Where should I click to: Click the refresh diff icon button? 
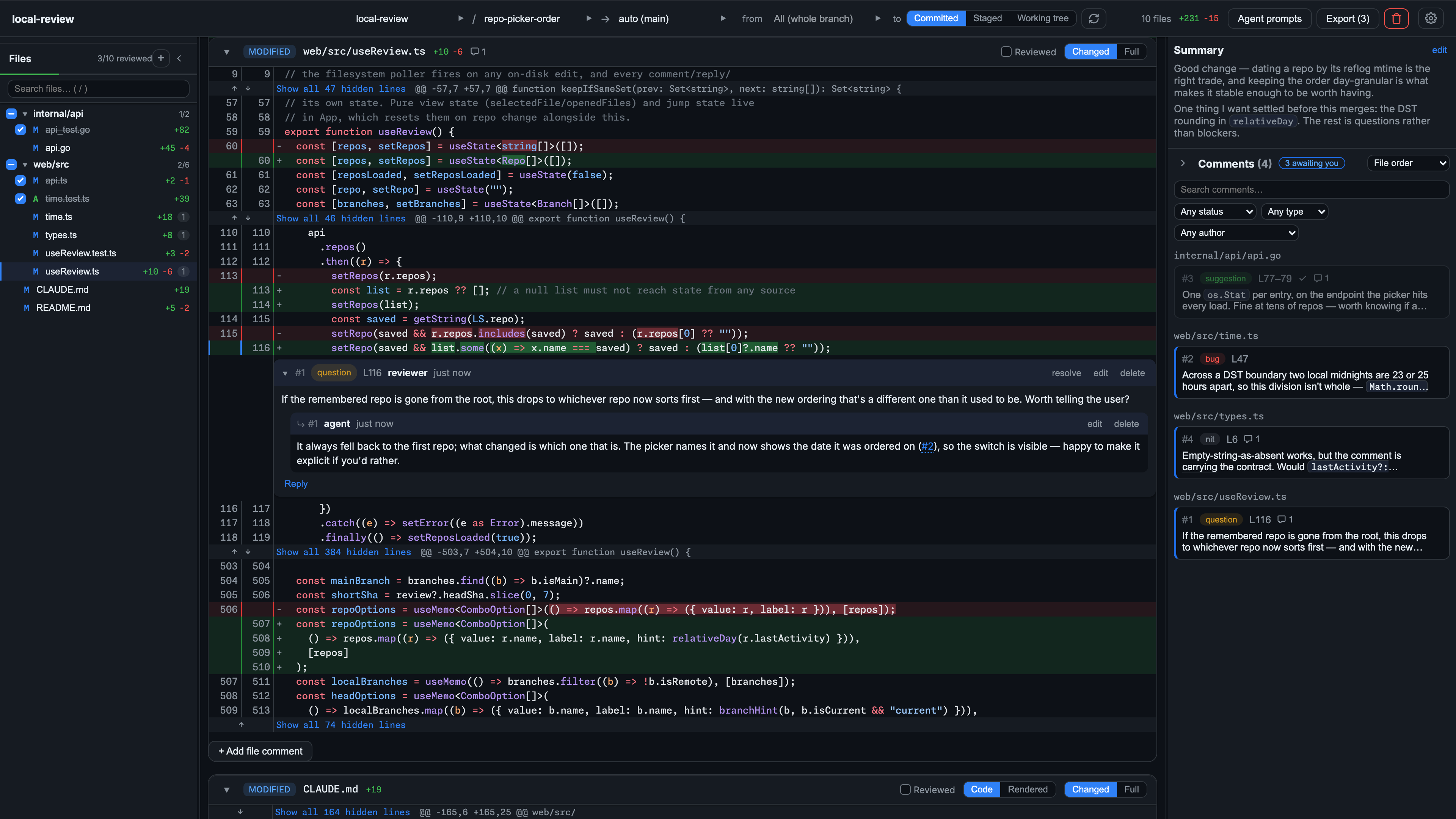[x=1093, y=19]
